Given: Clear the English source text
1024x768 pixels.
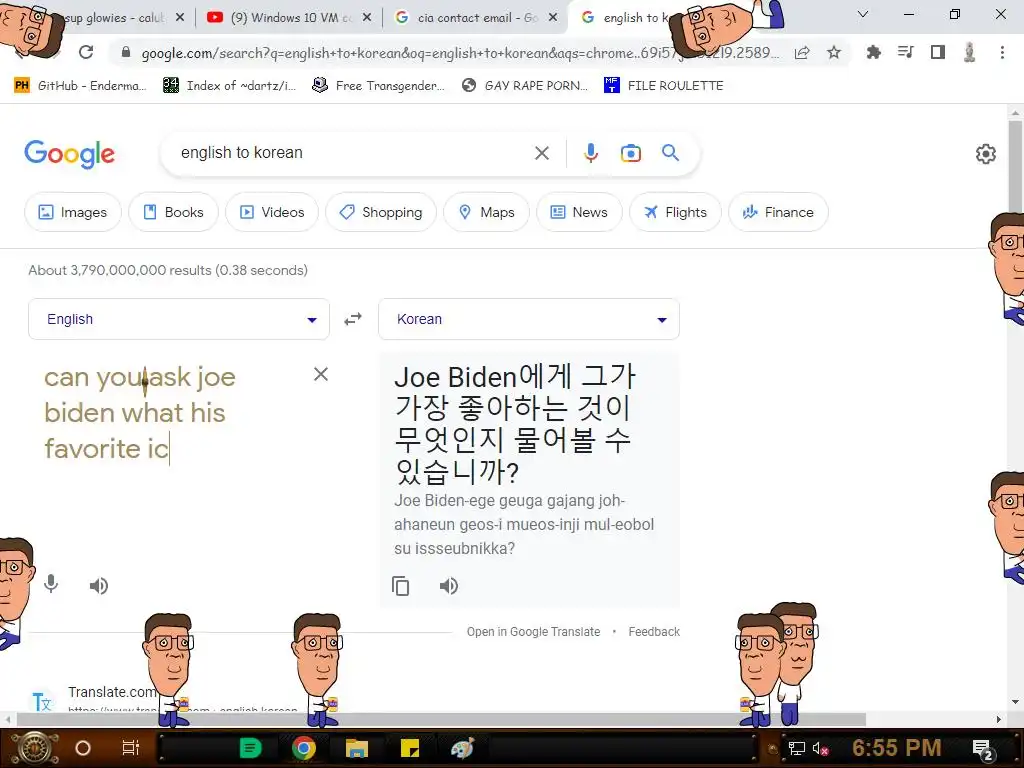Looking at the screenshot, I should coord(321,374).
